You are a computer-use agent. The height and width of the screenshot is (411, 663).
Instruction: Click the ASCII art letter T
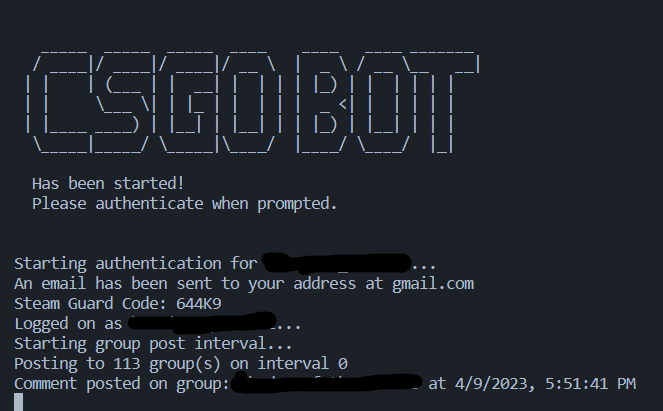[443, 102]
